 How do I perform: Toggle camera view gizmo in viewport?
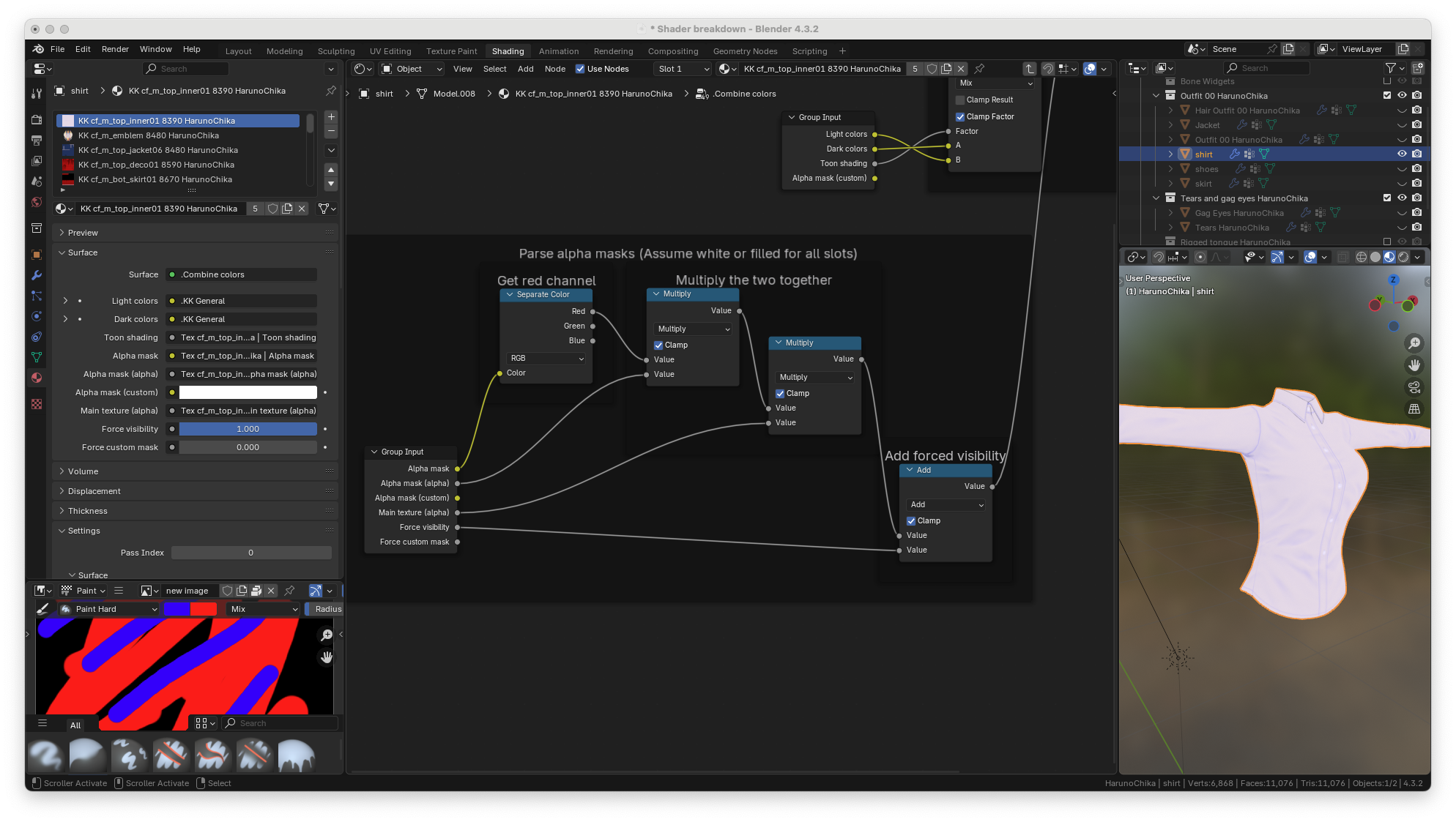tap(1414, 387)
